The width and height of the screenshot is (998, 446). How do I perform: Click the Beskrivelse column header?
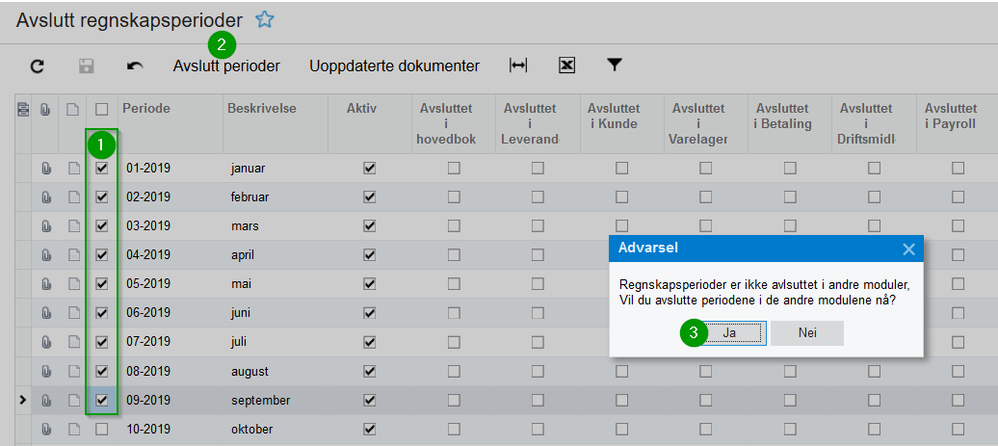click(262, 108)
